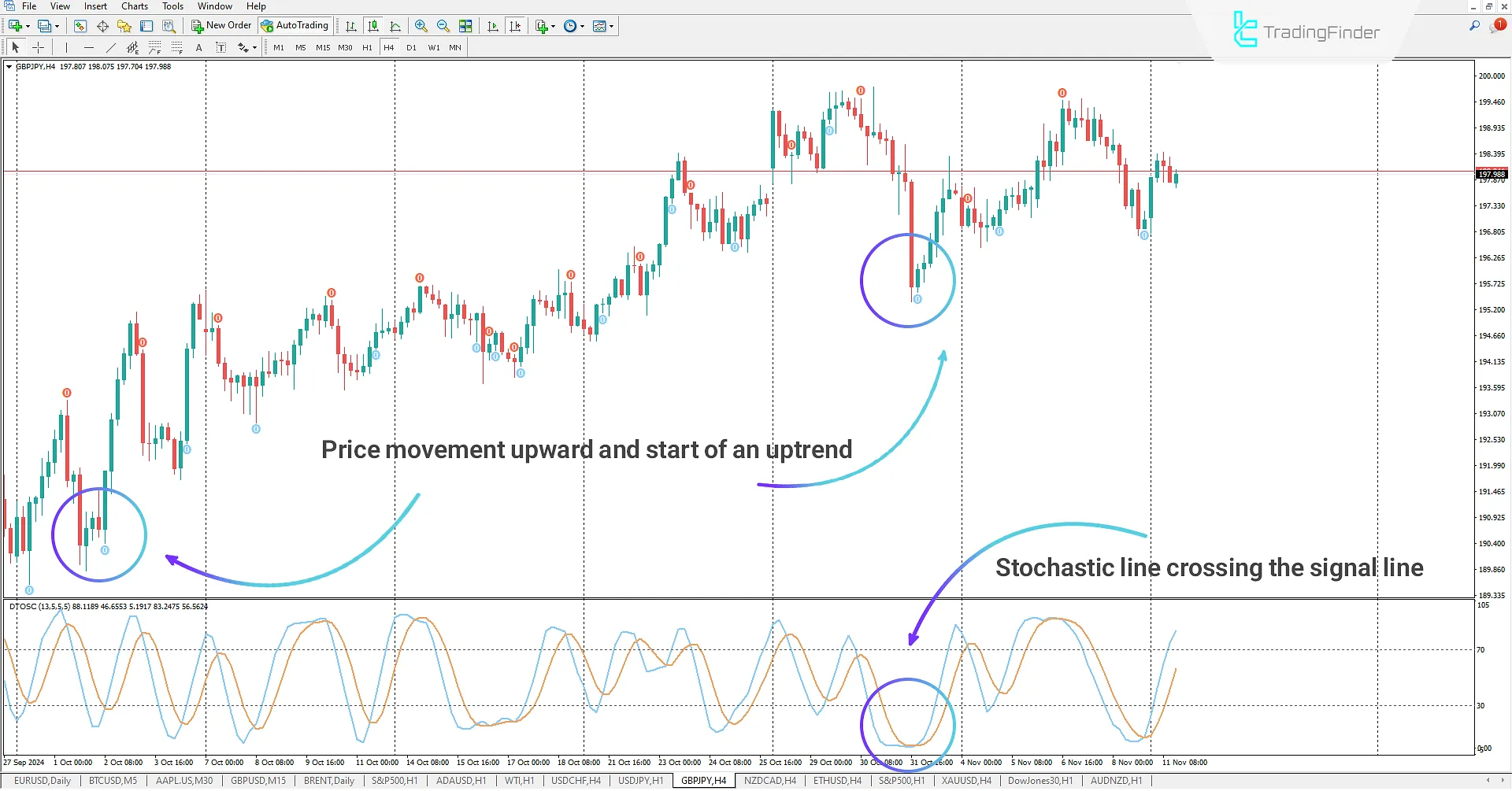Open the Charts menu
1512x791 pixels.
(x=135, y=6)
